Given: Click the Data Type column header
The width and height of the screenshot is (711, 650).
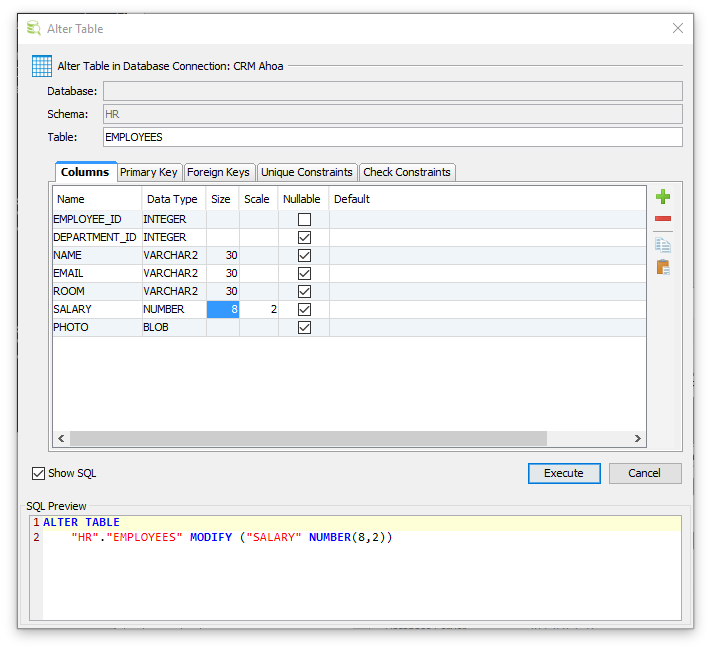Looking at the screenshot, I should click(x=174, y=199).
